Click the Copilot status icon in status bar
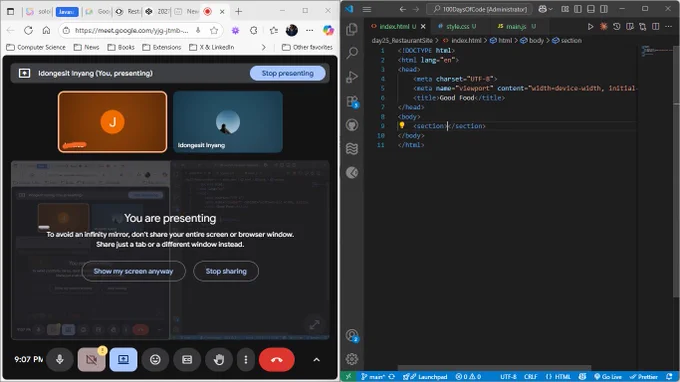 tap(582, 377)
